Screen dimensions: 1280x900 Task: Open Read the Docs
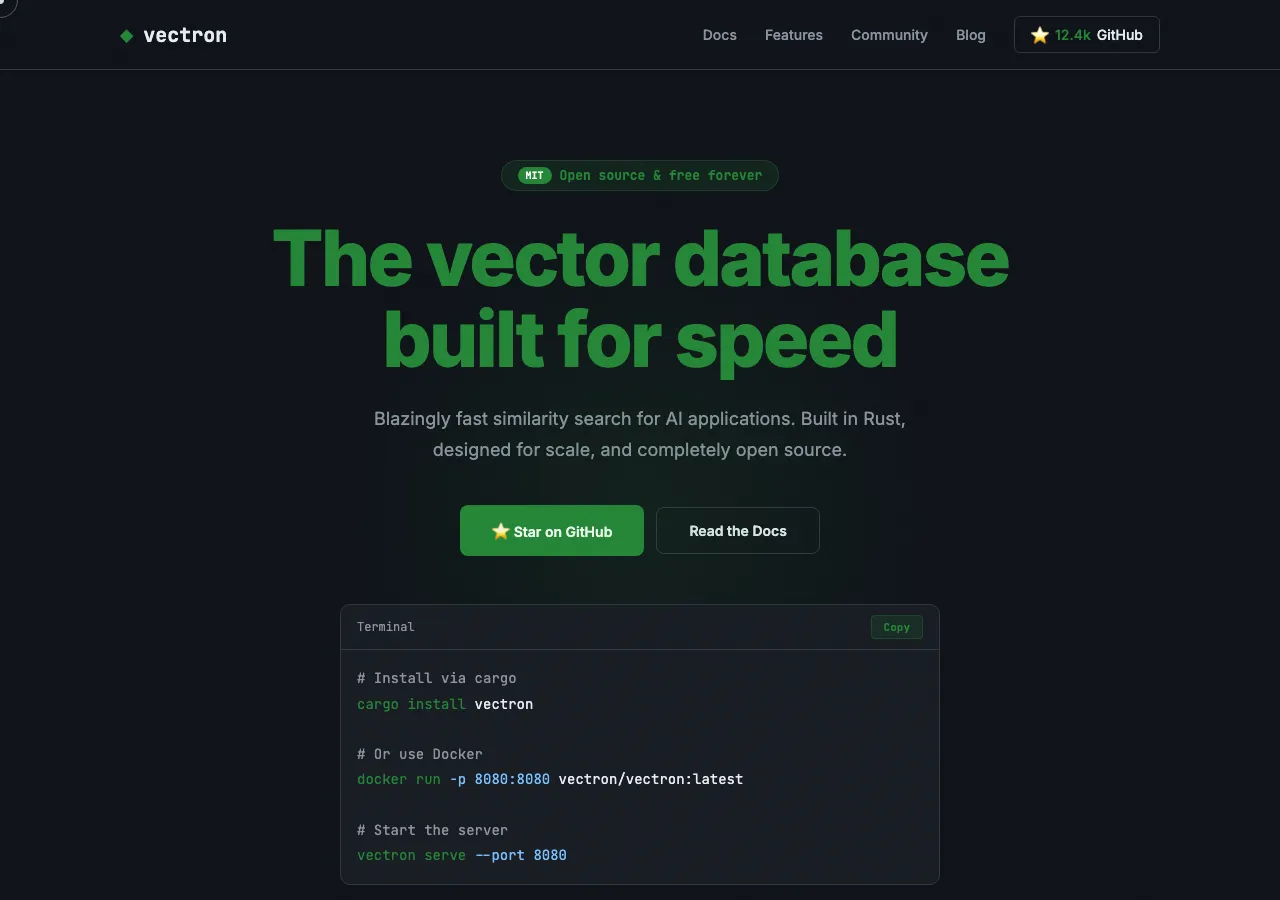click(737, 530)
